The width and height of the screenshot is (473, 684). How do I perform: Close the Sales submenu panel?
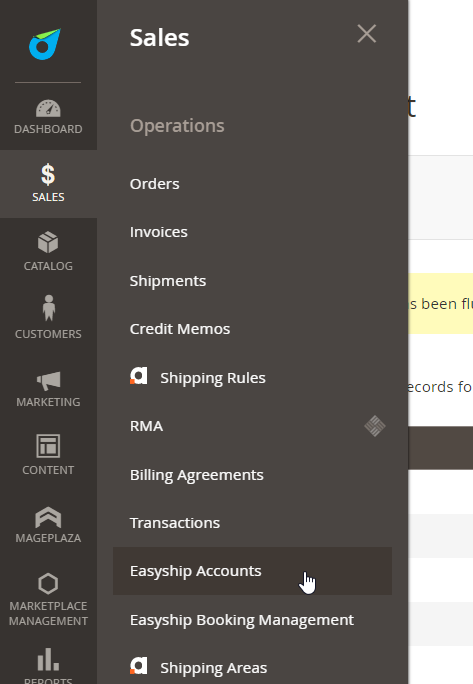[x=367, y=34]
